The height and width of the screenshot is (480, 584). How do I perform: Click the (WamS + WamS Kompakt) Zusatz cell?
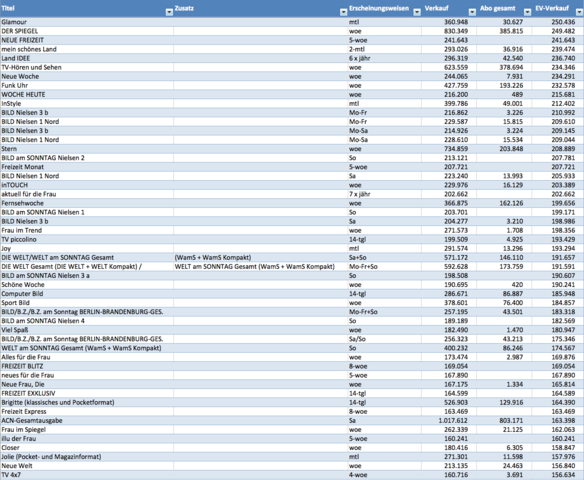click(x=260, y=258)
